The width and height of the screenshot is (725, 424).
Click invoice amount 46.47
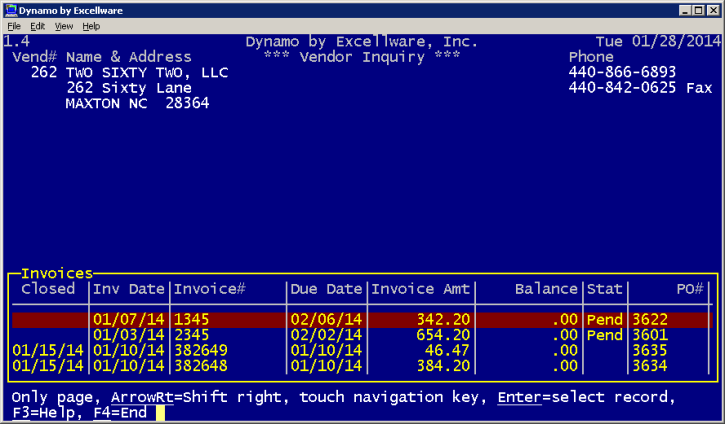point(448,350)
